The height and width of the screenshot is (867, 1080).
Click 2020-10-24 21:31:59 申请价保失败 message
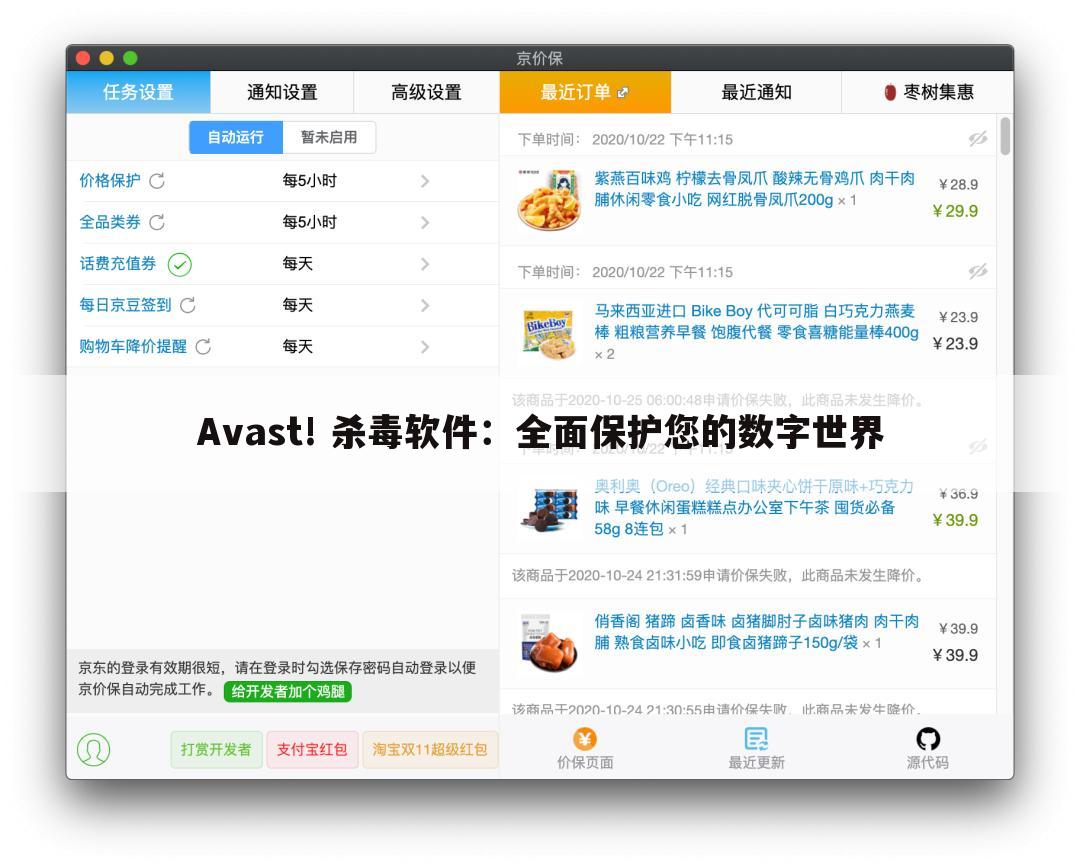click(717, 575)
